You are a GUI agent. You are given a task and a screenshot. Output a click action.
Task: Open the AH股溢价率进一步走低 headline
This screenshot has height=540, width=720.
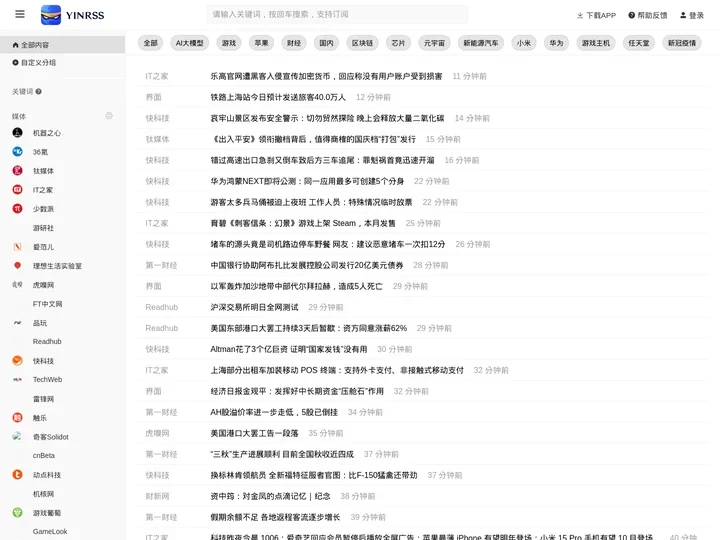point(274,412)
